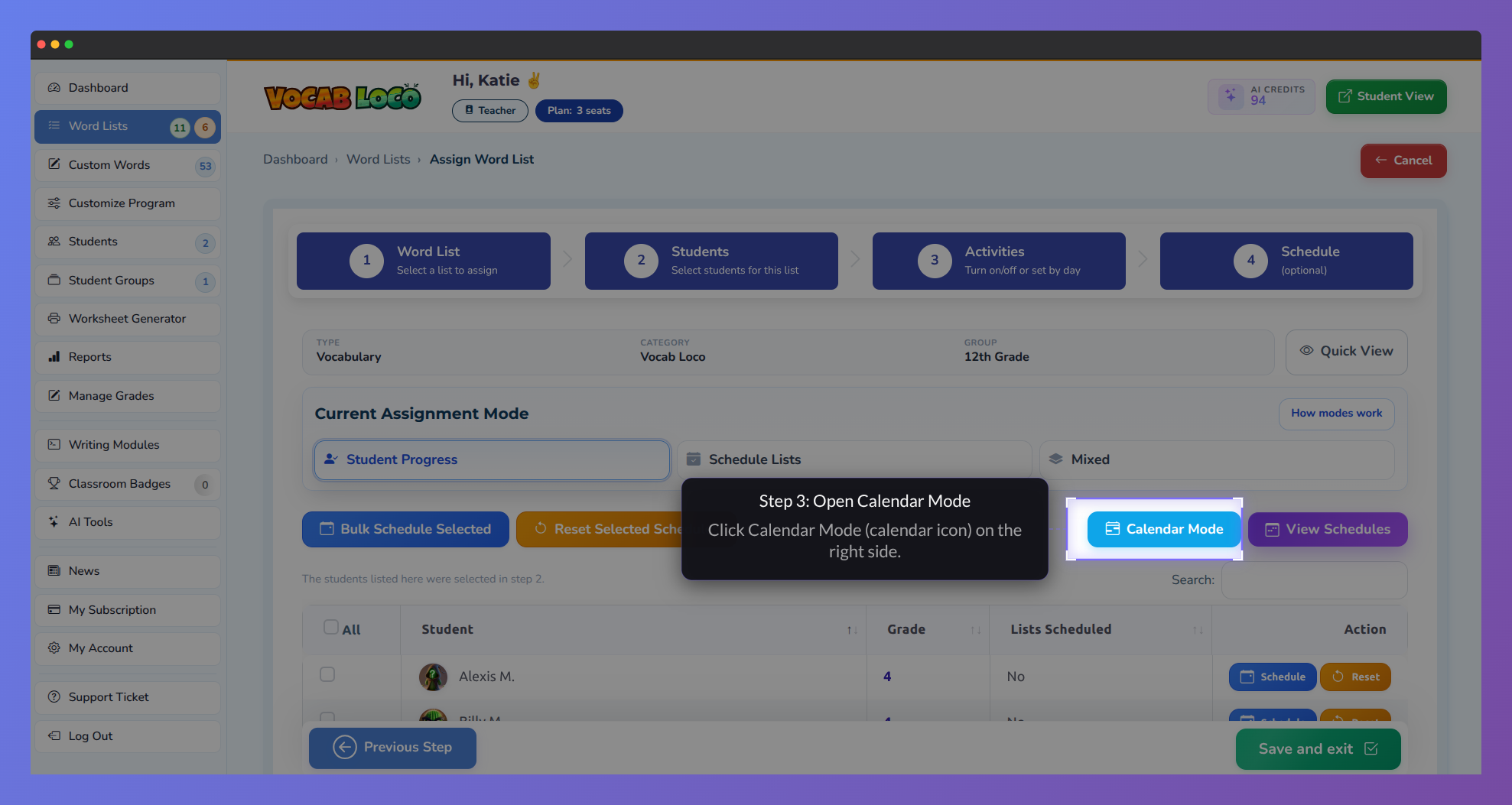The width and height of the screenshot is (1512, 805).
Task: Sort by the Grade column
Action: point(975,630)
